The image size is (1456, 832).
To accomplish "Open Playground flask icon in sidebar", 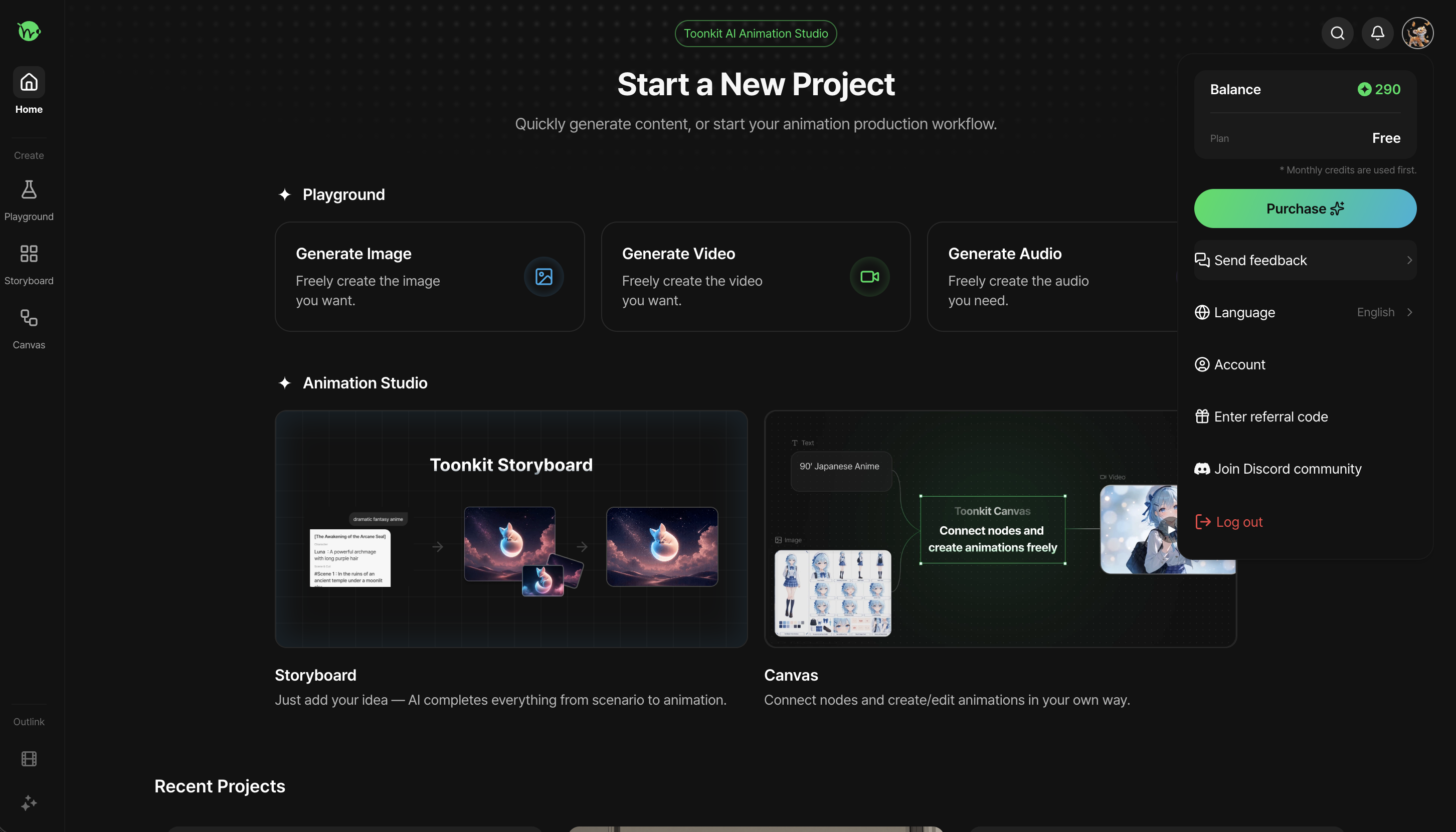I will 29,190.
